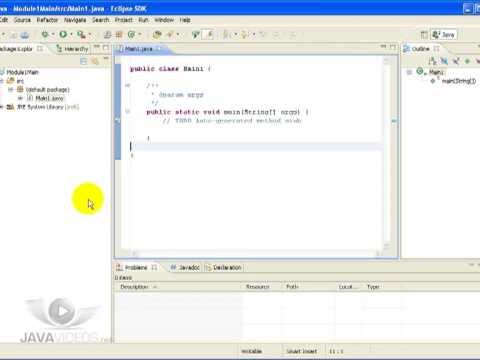Click the Back navigation arrow icon

276,34
